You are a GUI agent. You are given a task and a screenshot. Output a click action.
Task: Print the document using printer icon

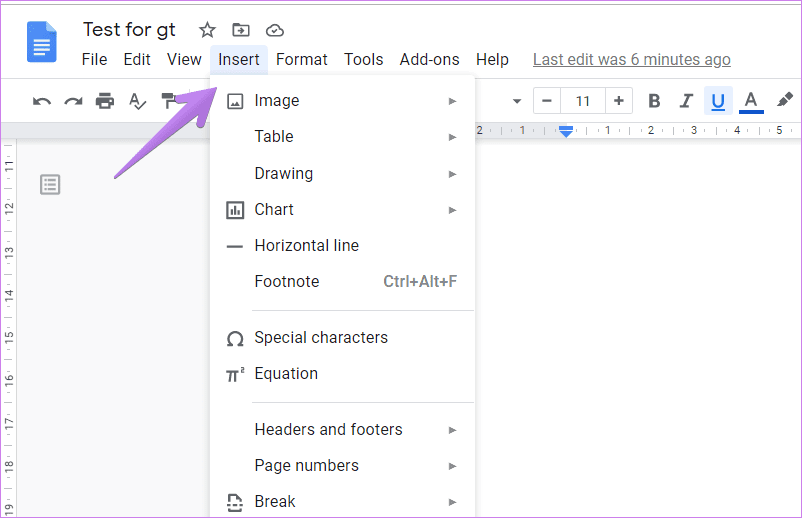[x=105, y=101]
